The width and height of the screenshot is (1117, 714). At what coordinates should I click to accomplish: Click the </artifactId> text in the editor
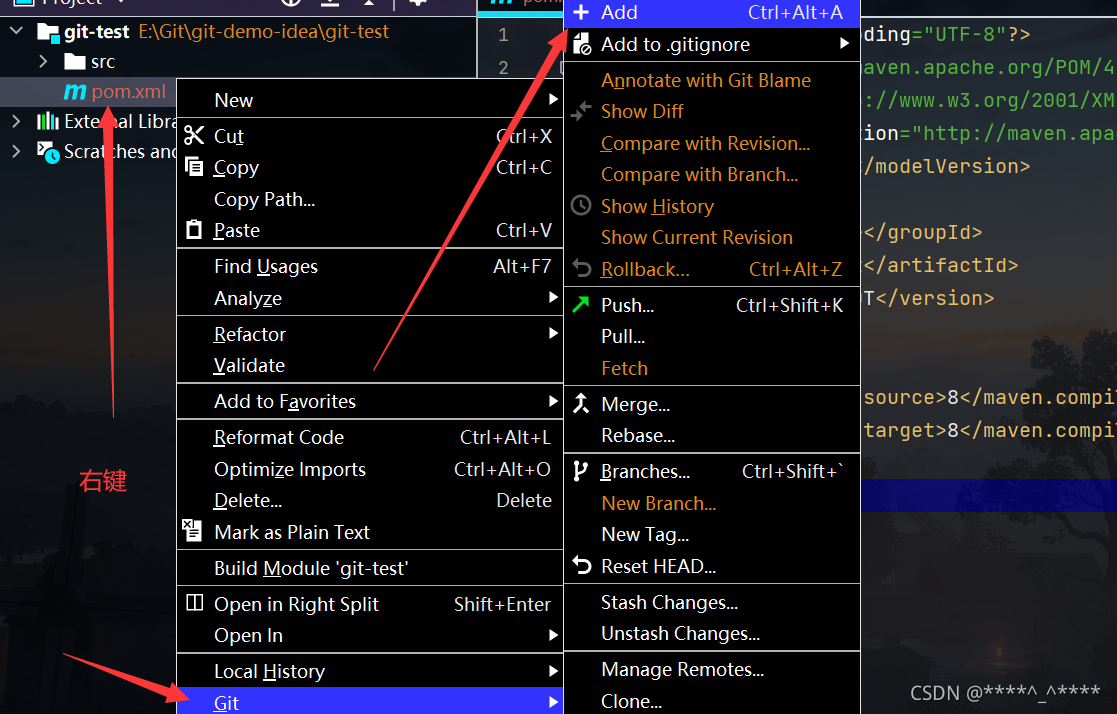pos(941,265)
